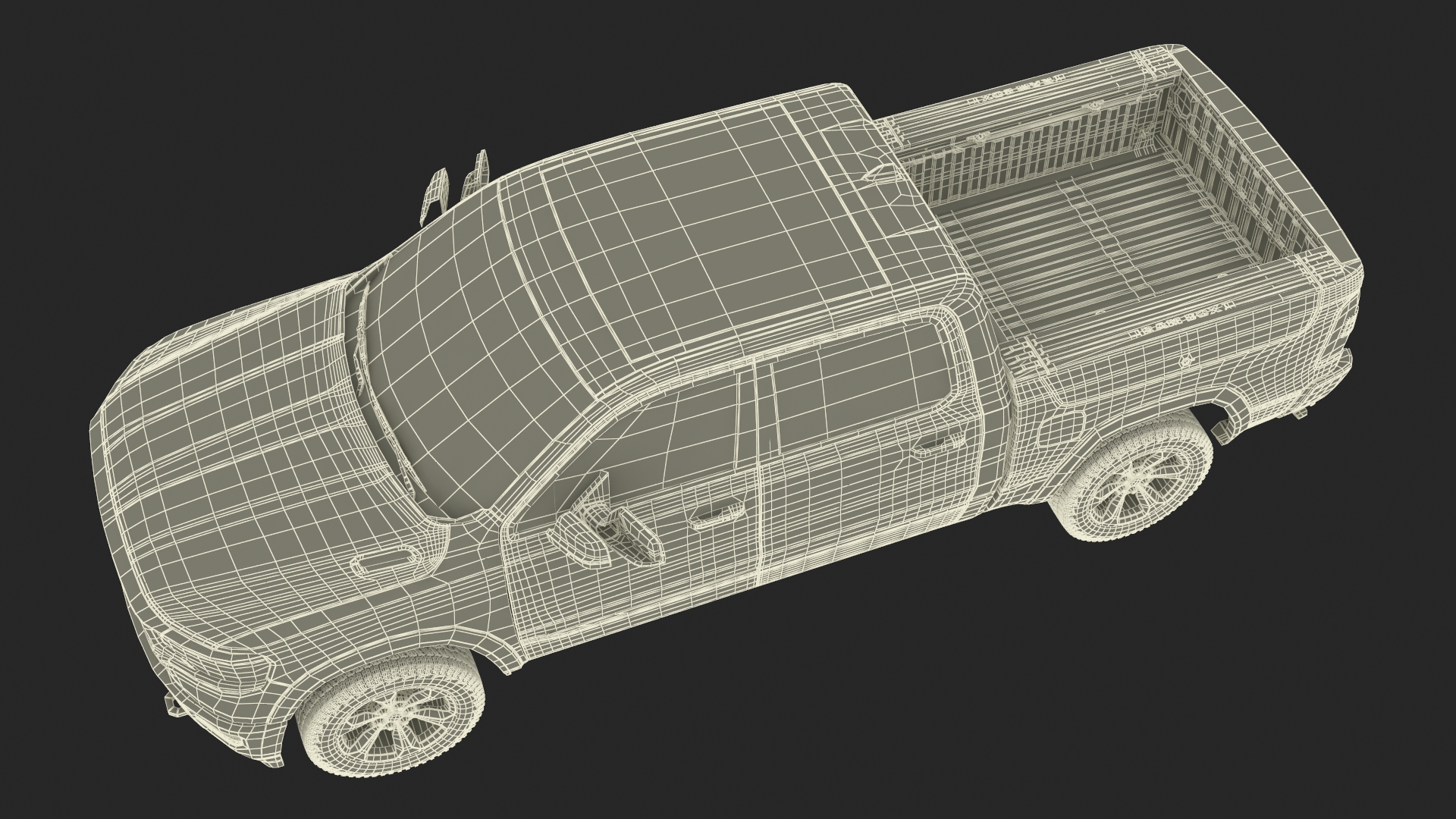Click the rear door handle
This screenshot has width=1456, height=819.
(934, 447)
